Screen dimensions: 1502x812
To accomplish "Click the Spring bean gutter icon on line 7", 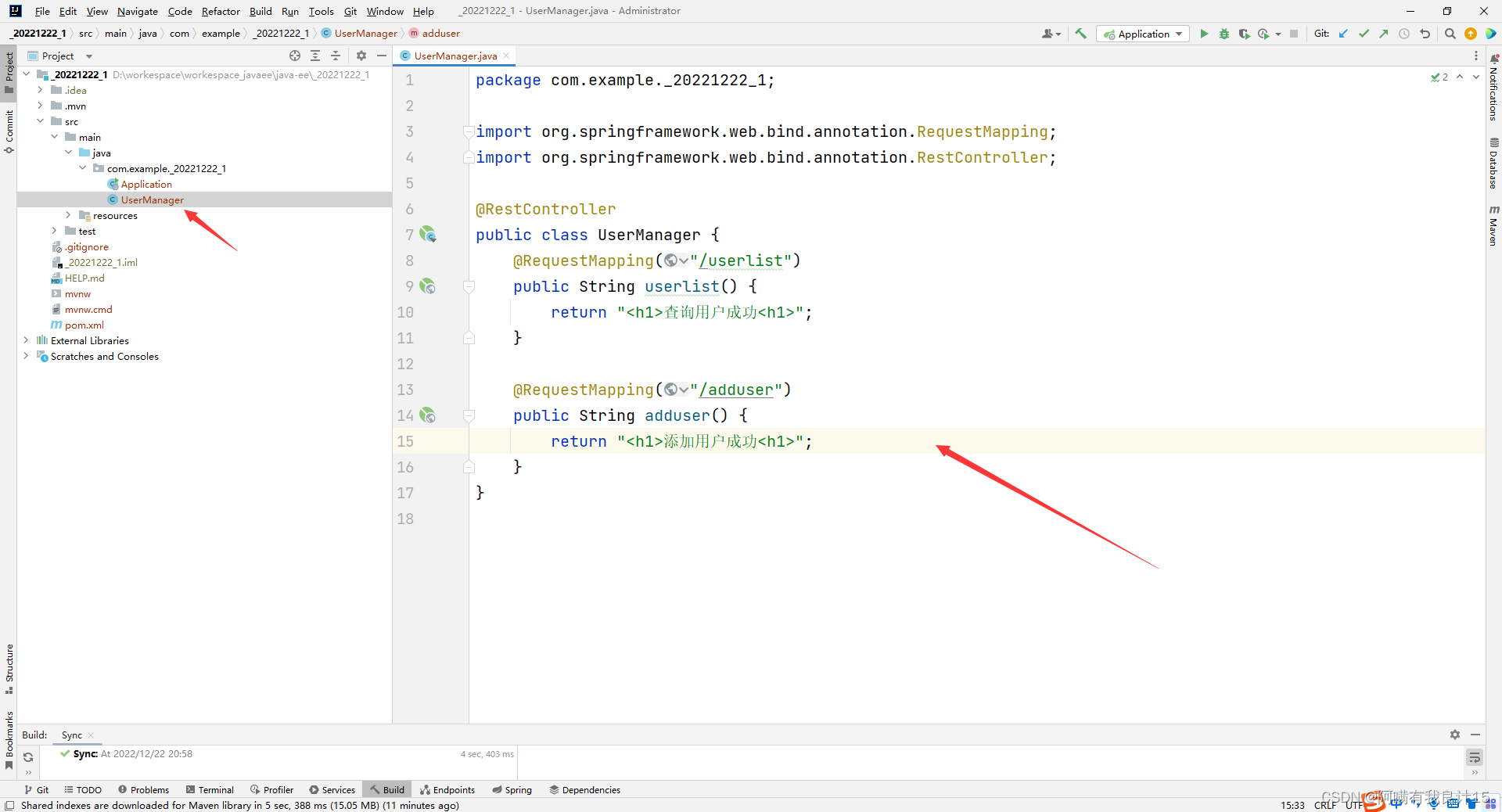I will click(x=427, y=235).
